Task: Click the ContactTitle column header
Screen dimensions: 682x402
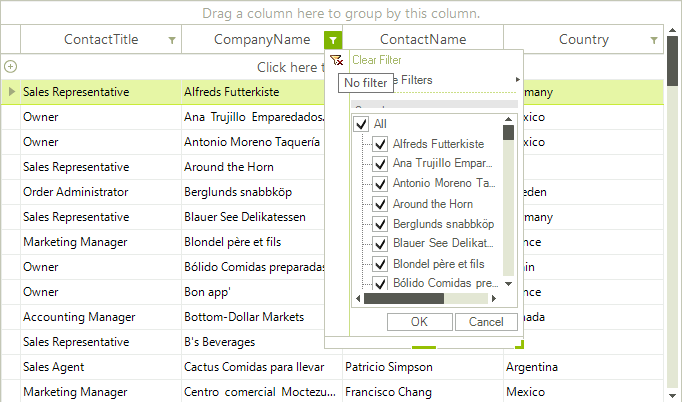Action: [x=101, y=40]
